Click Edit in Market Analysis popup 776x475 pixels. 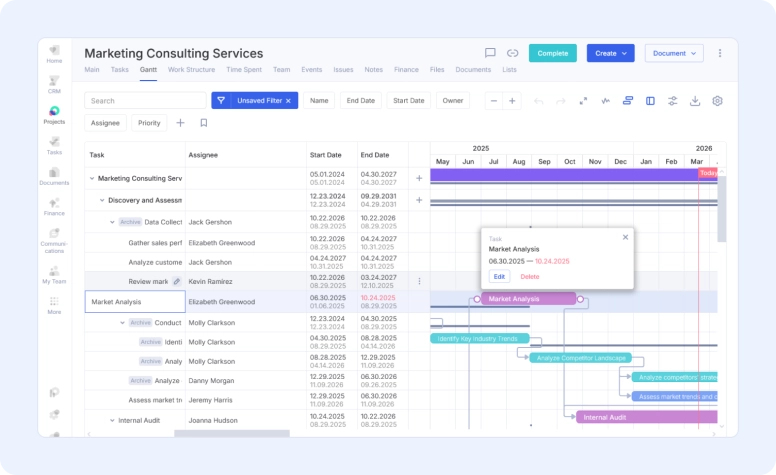(x=499, y=277)
